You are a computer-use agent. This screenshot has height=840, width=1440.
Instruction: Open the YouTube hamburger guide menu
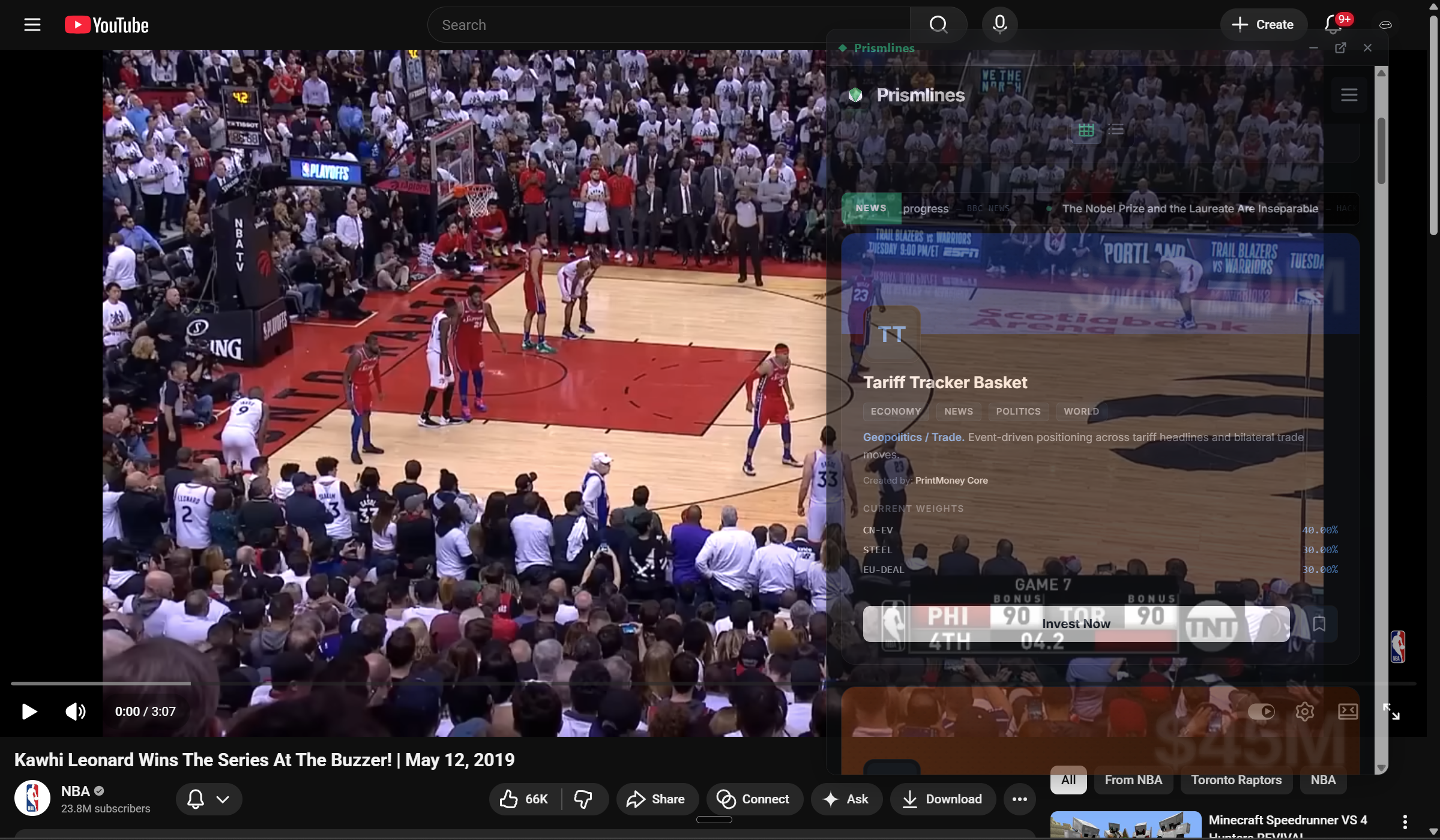pos(32,25)
